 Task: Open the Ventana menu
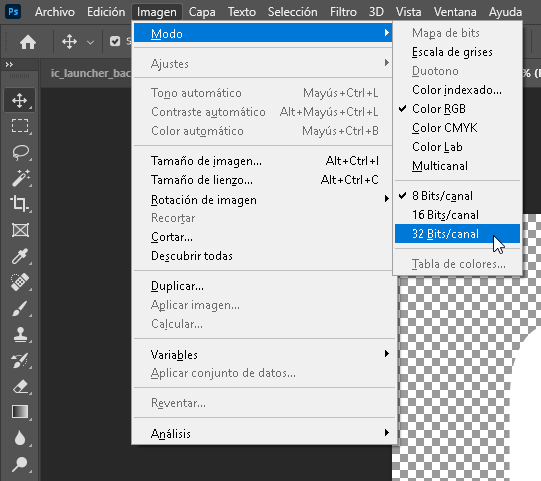[x=455, y=12]
